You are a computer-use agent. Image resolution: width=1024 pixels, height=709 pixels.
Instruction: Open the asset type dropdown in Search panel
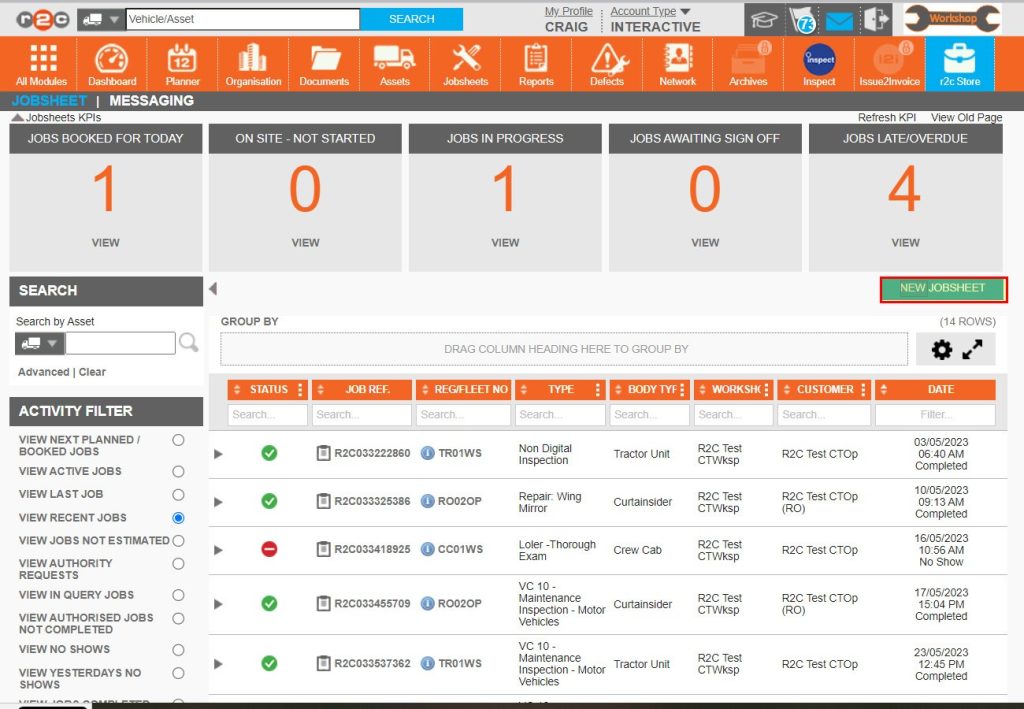[39, 342]
